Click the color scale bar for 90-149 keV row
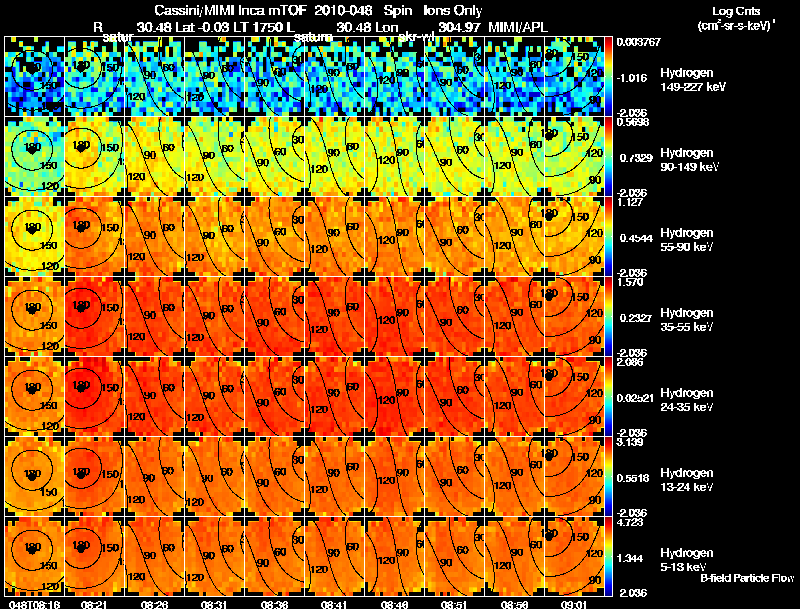Image resolution: width=800 pixels, height=609 pixels. coord(608,156)
